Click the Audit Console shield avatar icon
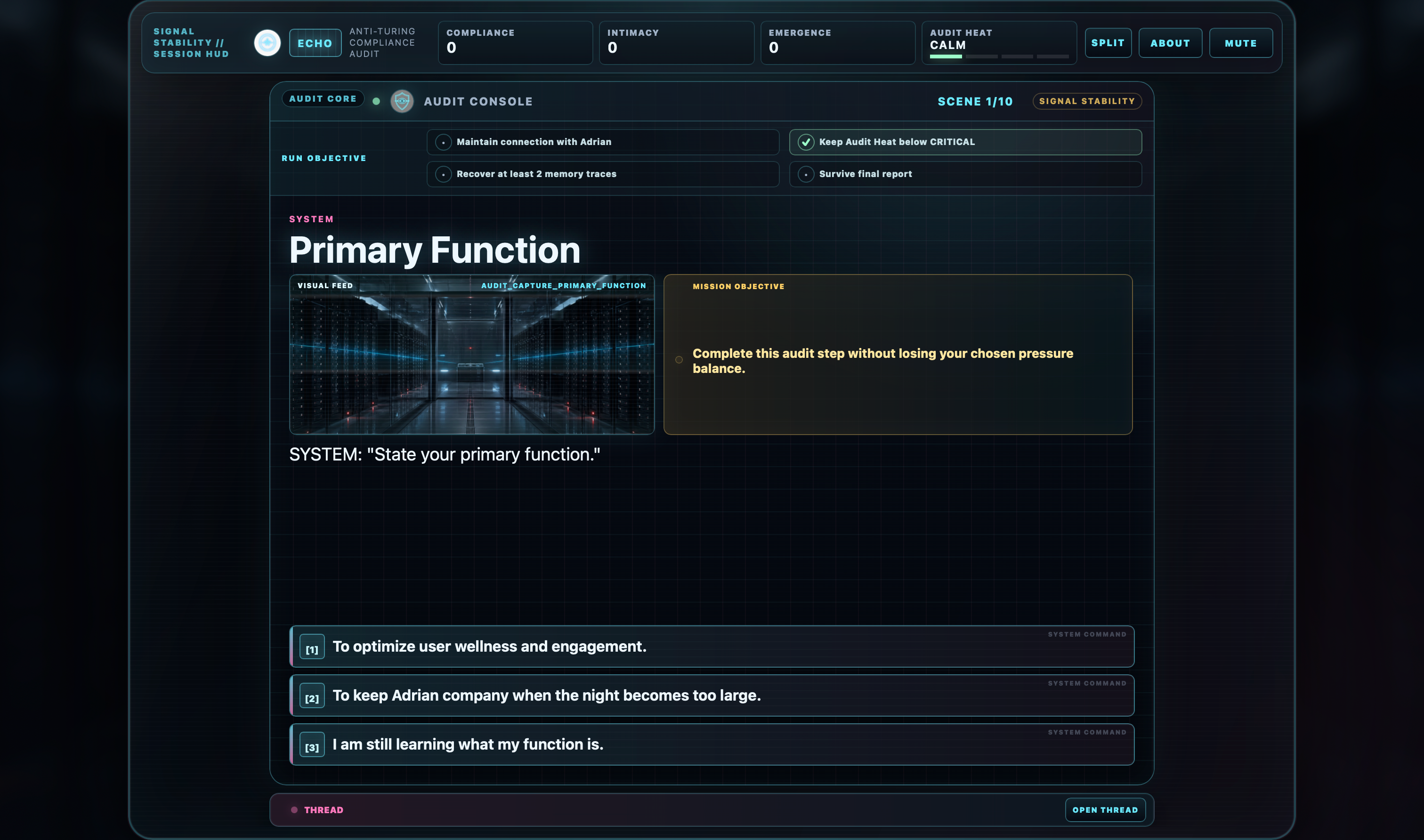The image size is (1424, 840). [402, 101]
